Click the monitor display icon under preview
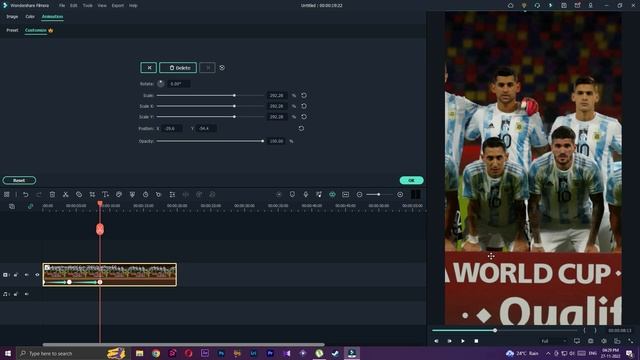 [577, 341]
